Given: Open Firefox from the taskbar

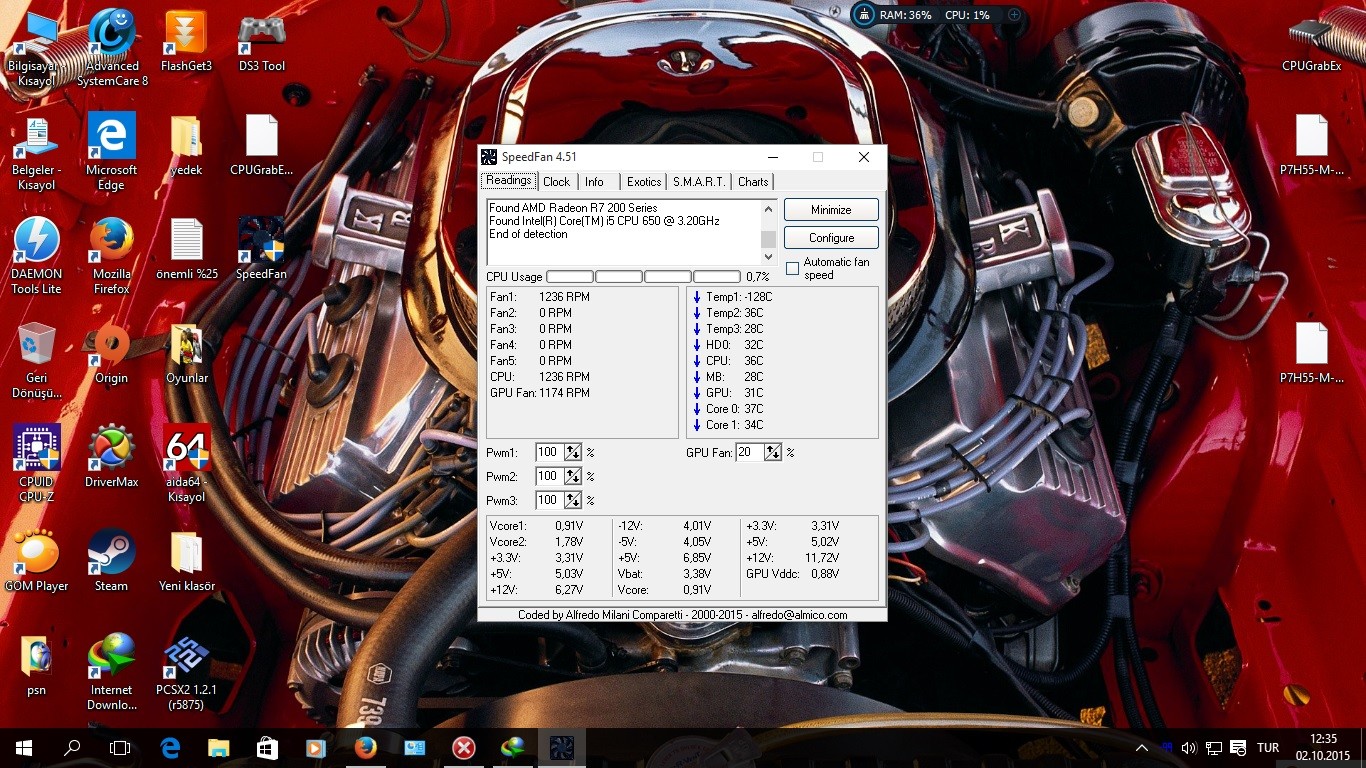Looking at the screenshot, I should pos(365,747).
